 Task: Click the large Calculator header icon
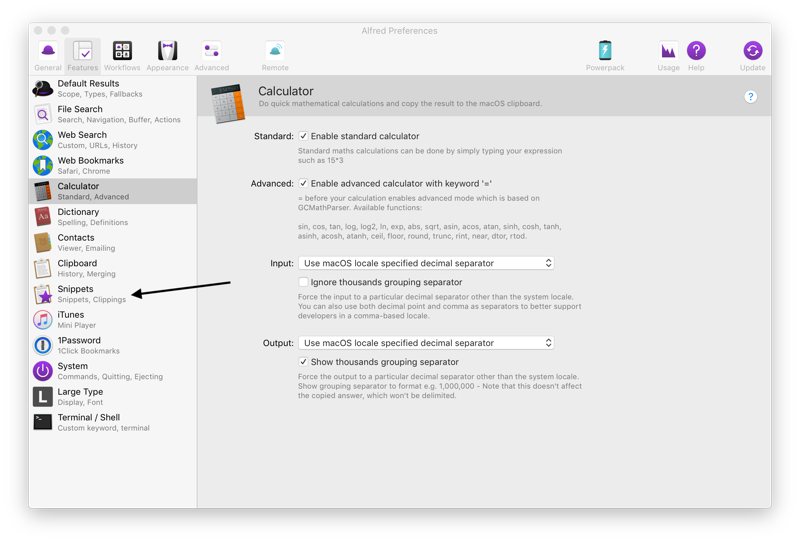[228, 104]
